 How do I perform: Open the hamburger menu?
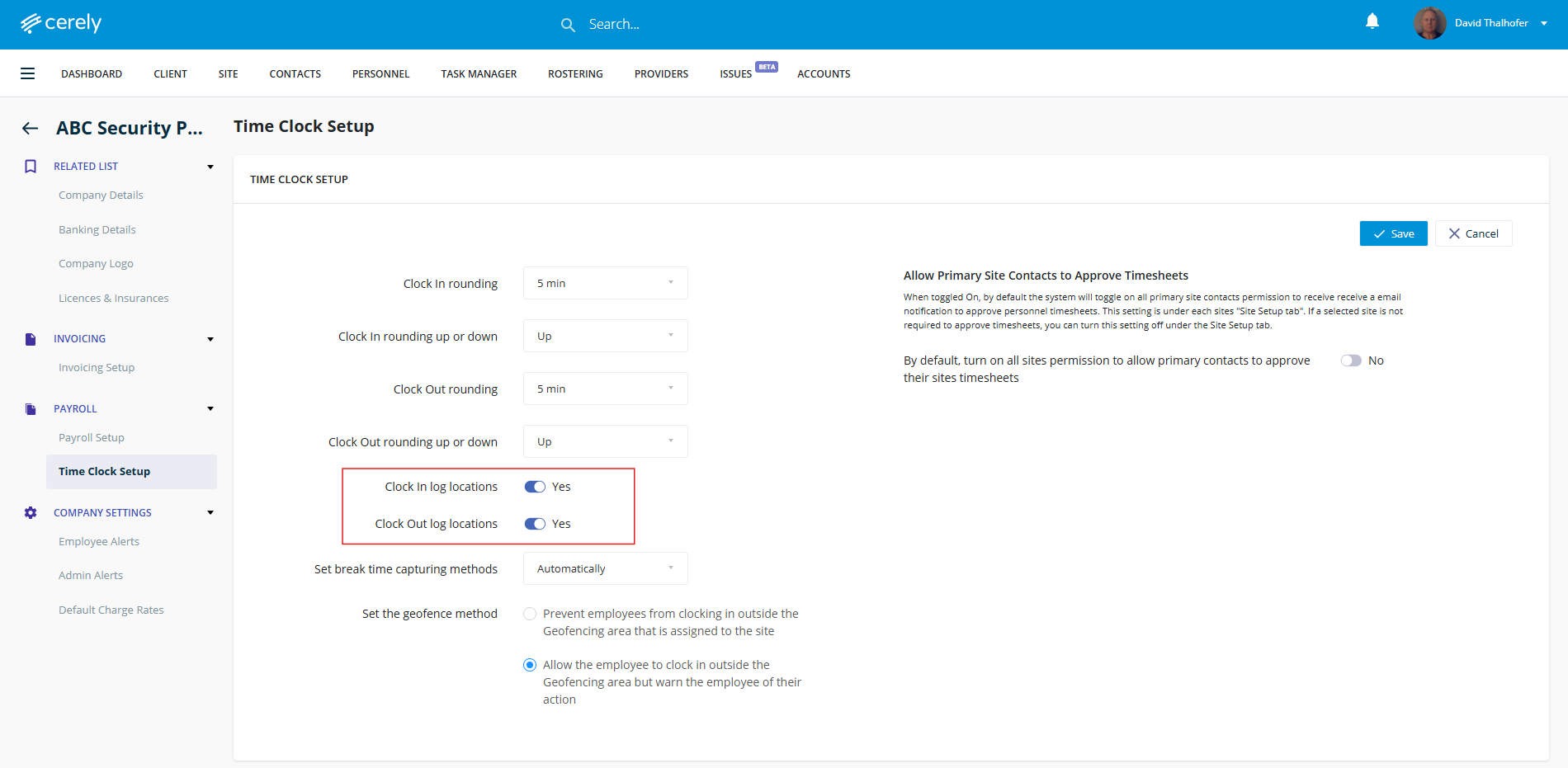pos(27,73)
